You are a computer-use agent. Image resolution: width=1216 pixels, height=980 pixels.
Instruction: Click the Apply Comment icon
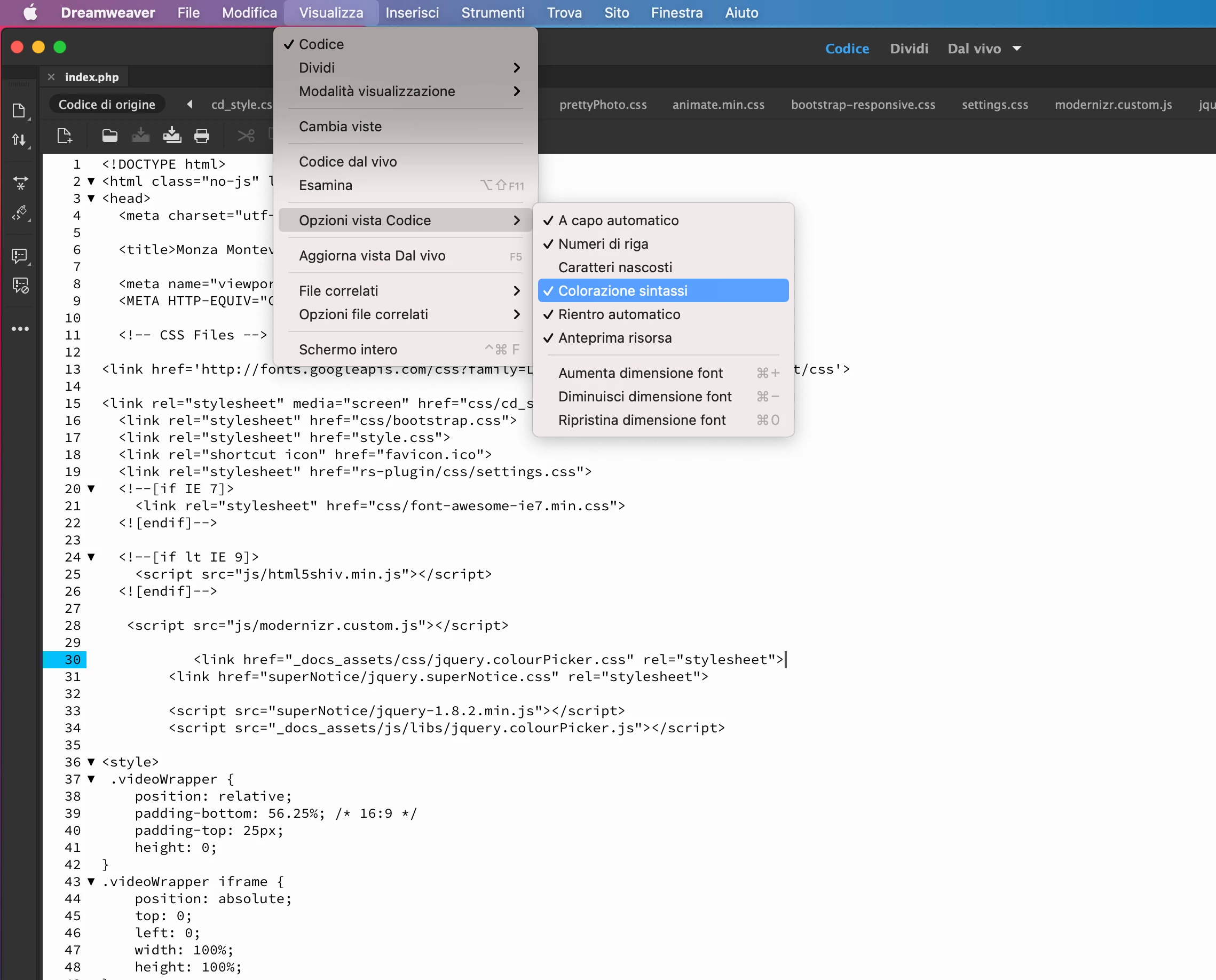[20, 256]
